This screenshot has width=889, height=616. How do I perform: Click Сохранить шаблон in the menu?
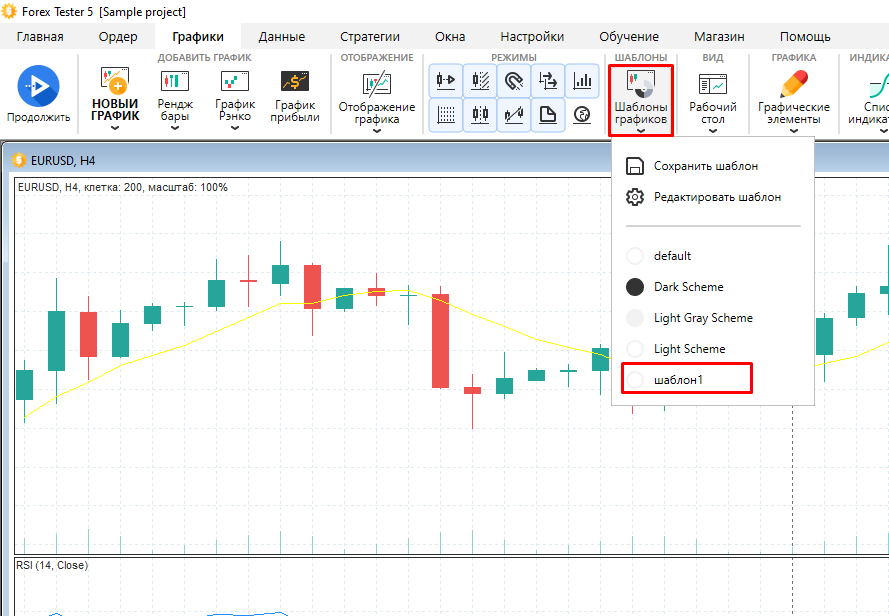(x=705, y=166)
